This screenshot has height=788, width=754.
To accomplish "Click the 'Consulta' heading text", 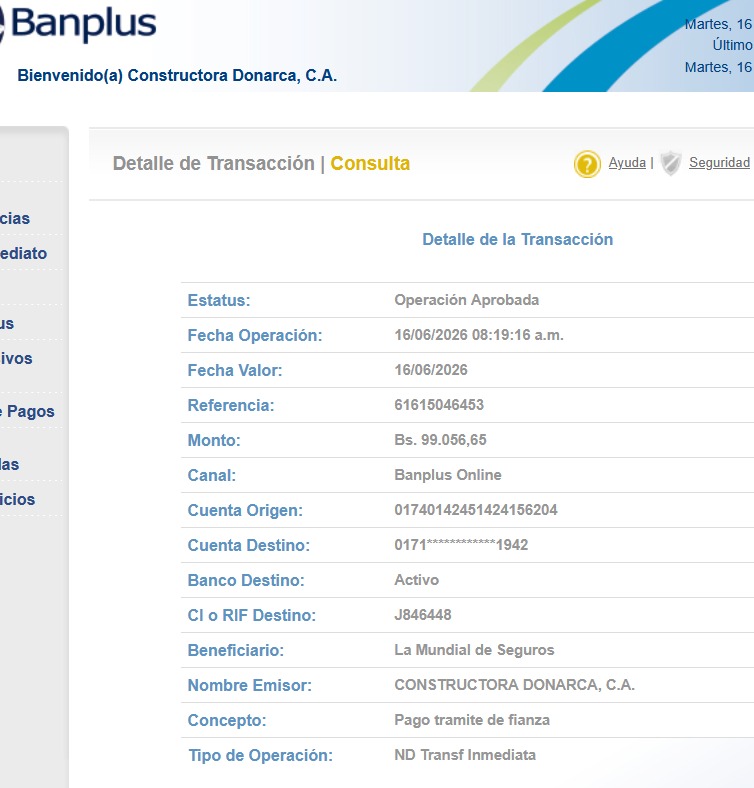I will coord(370,163).
